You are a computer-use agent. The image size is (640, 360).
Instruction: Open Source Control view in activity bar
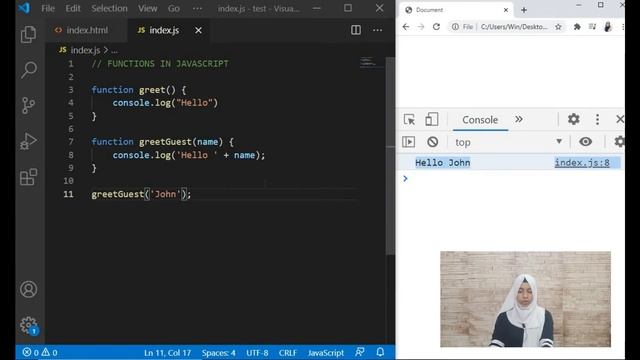click(28, 105)
